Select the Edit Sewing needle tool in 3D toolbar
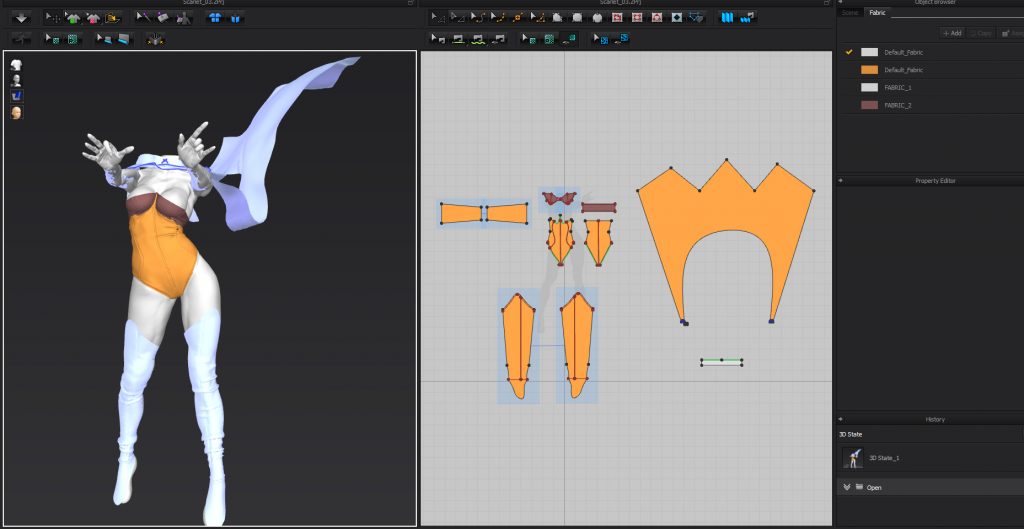1024x529 pixels. tap(143, 18)
